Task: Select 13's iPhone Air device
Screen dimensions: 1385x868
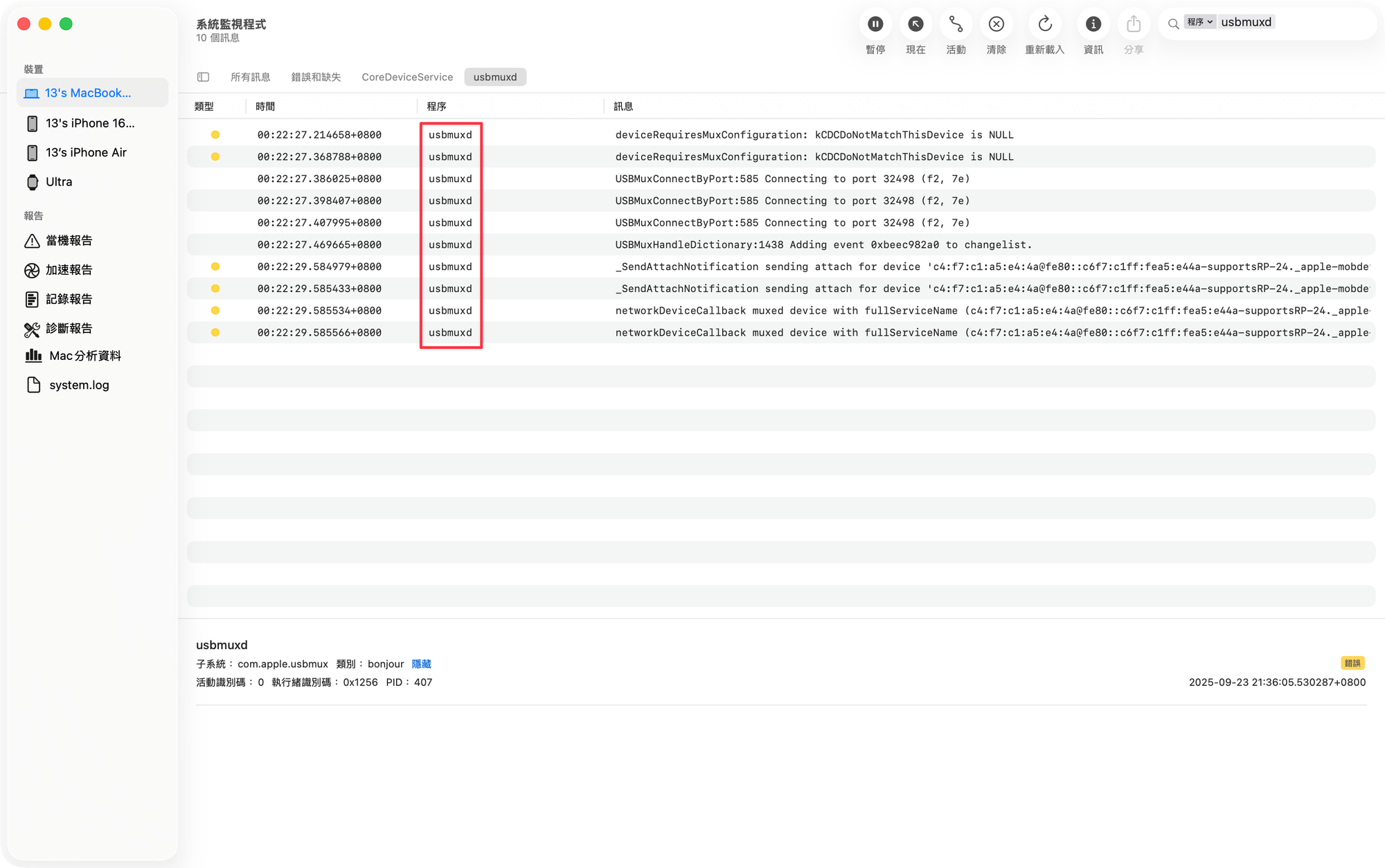Action: pos(92,152)
